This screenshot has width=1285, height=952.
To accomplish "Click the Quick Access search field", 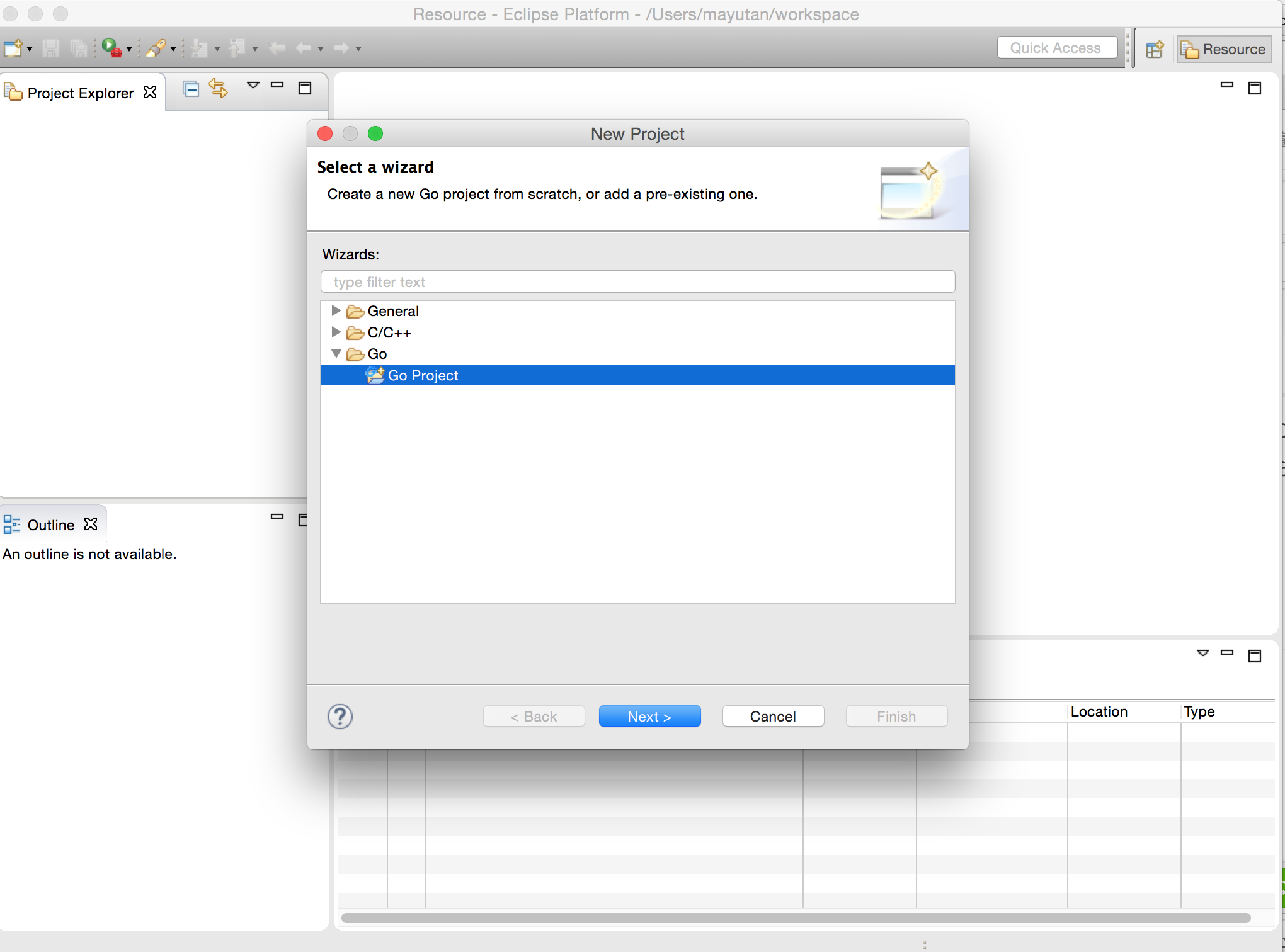I will pos(1057,48).
